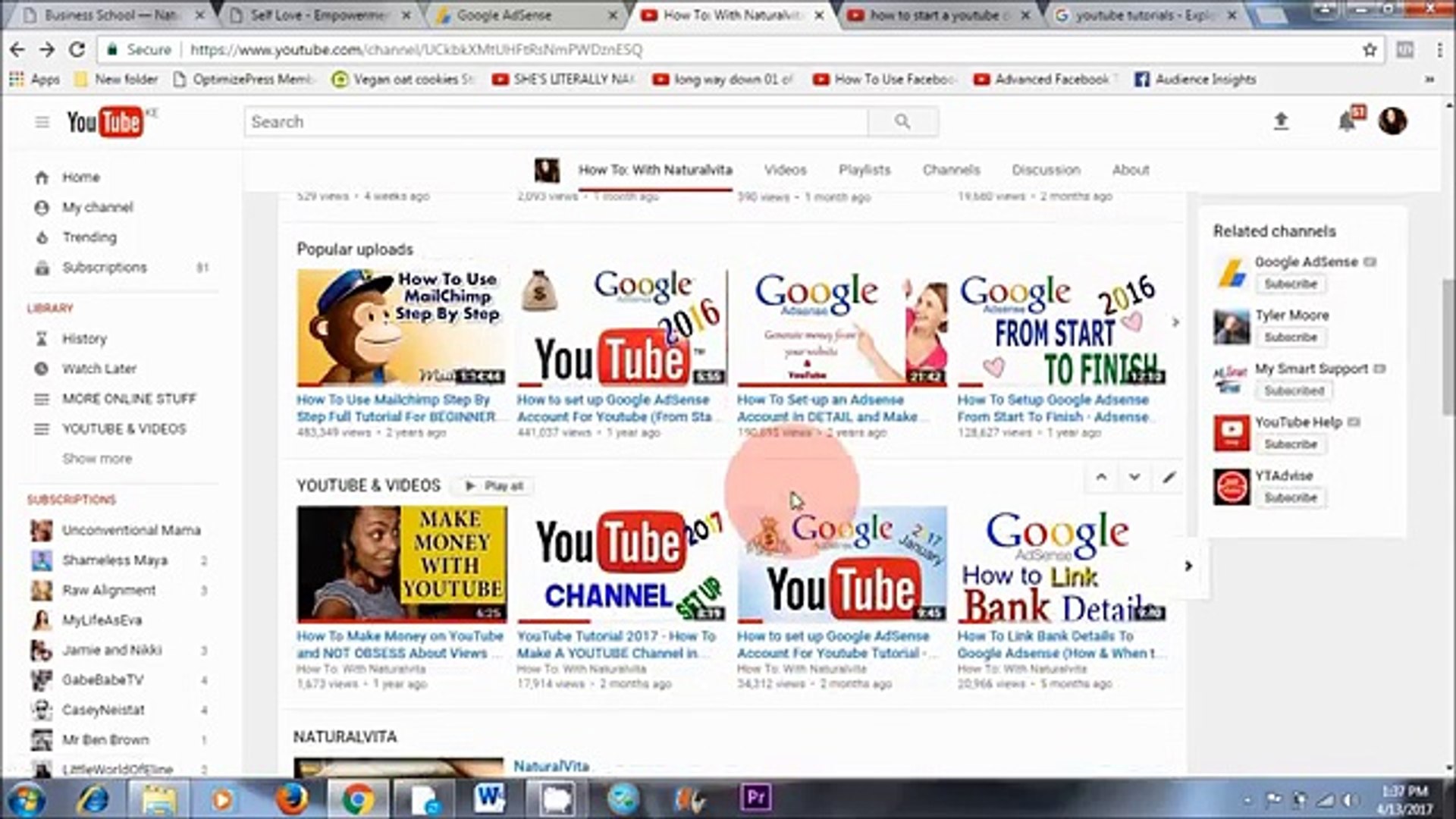Image resolution: width=1456 pixels, height=819 pixels.
Task: Click the pencil edit section icon
Action: click(x=1169, y=477)
